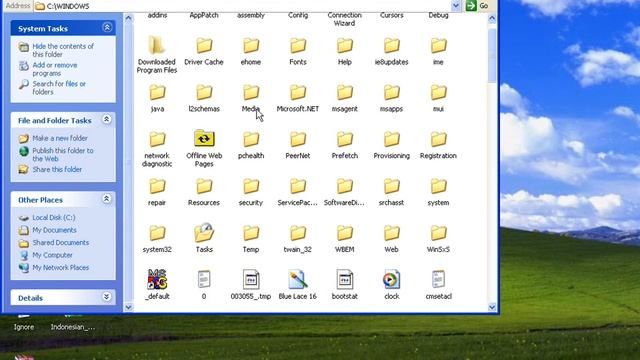
Task: Click Share this folder link
Action: (x=57, y=169)
